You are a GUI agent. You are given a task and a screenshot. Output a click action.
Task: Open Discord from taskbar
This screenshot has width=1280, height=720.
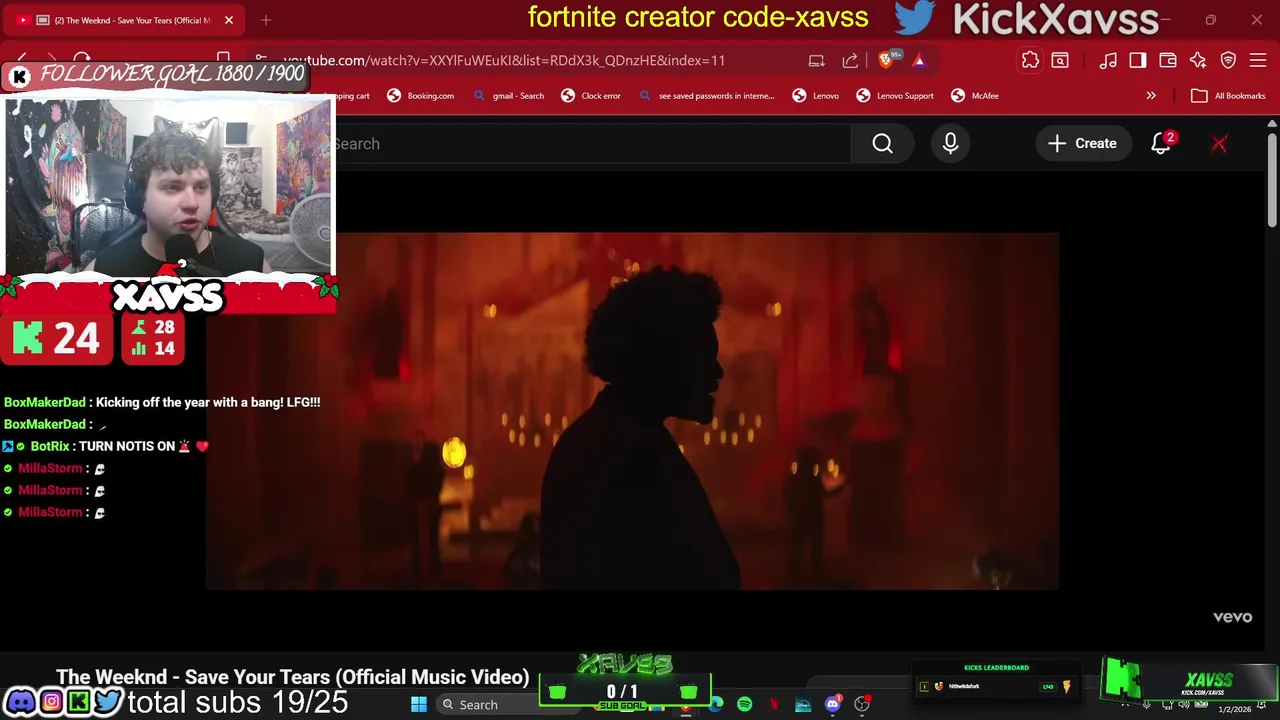coord(832,705)
